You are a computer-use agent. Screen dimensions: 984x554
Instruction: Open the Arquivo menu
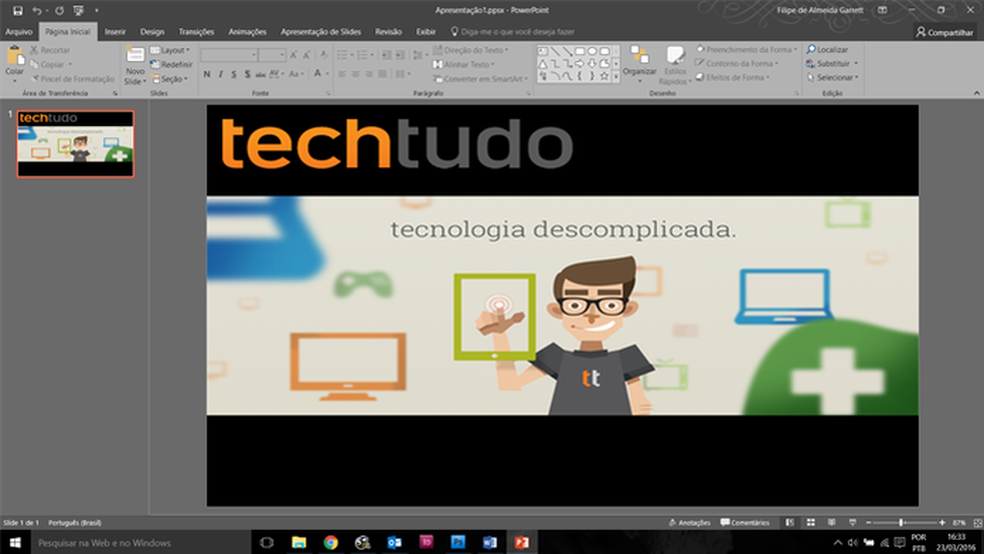coord(19,31)
